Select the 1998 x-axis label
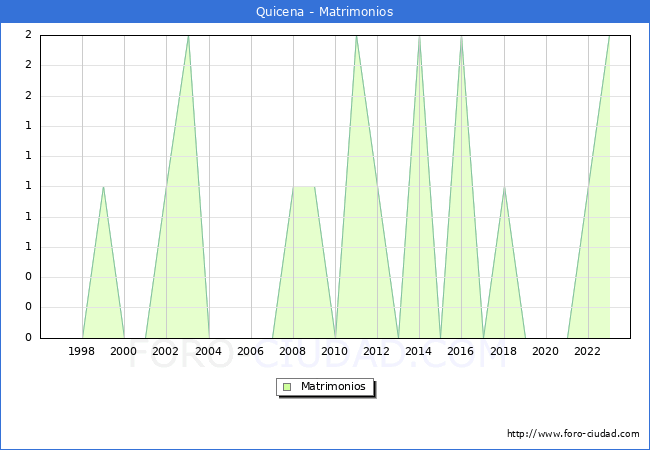Image resolution: width=650 pixels, height=450 pixels. (x=81, y=351)
